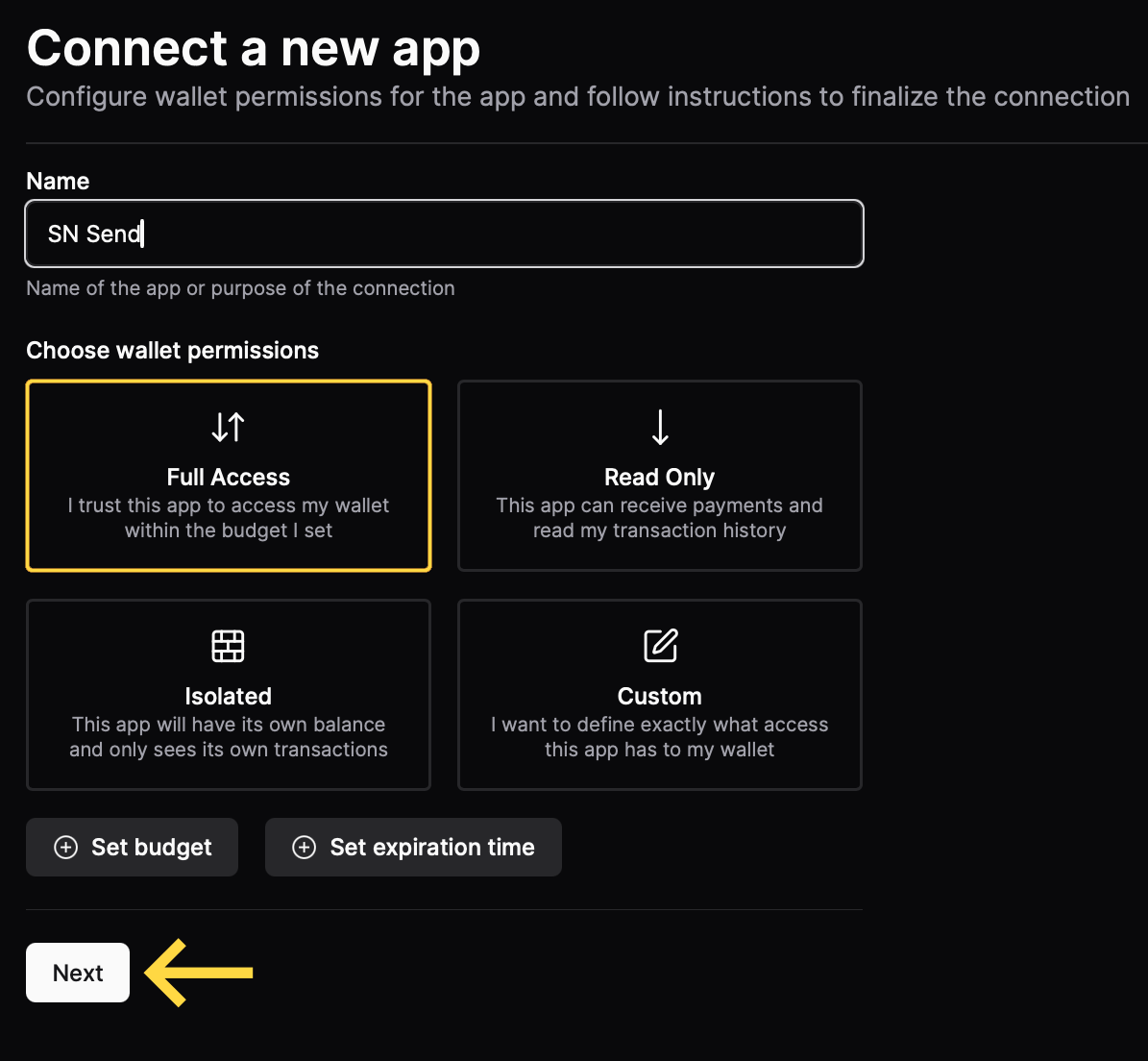The width and height of the screenshot is (1148, 1061).
Task: Click the plus circle icon in Set budget
Action: click(66, 847)
